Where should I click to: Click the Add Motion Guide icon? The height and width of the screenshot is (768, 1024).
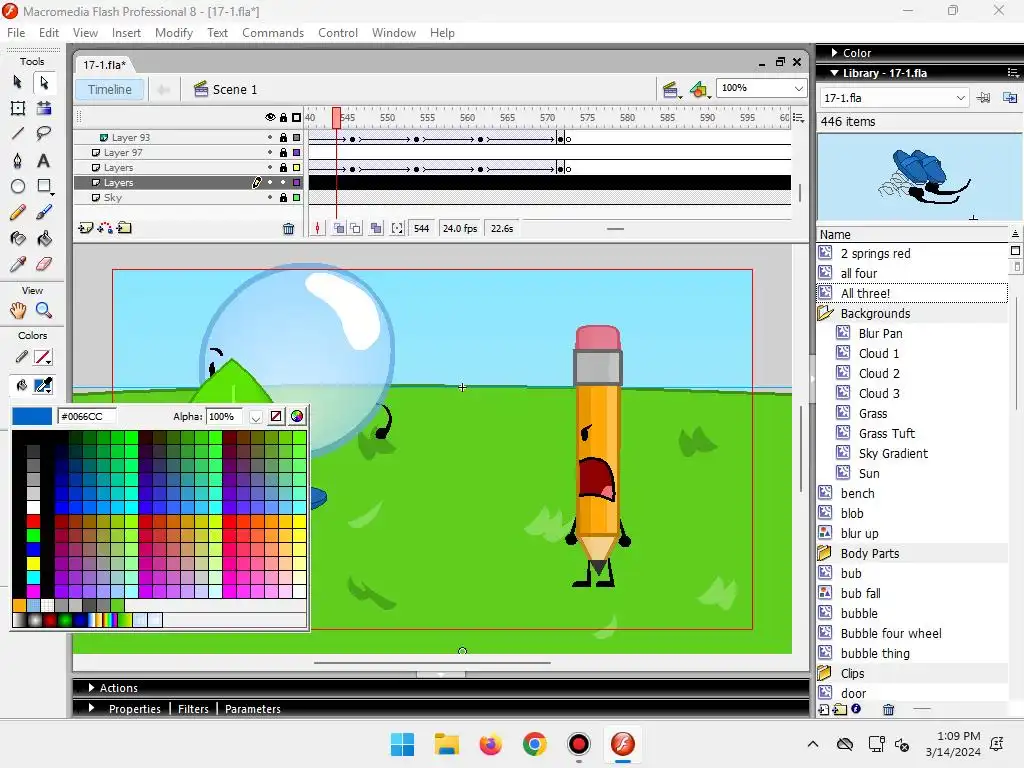pyautogui.click(x=104, y=228)
